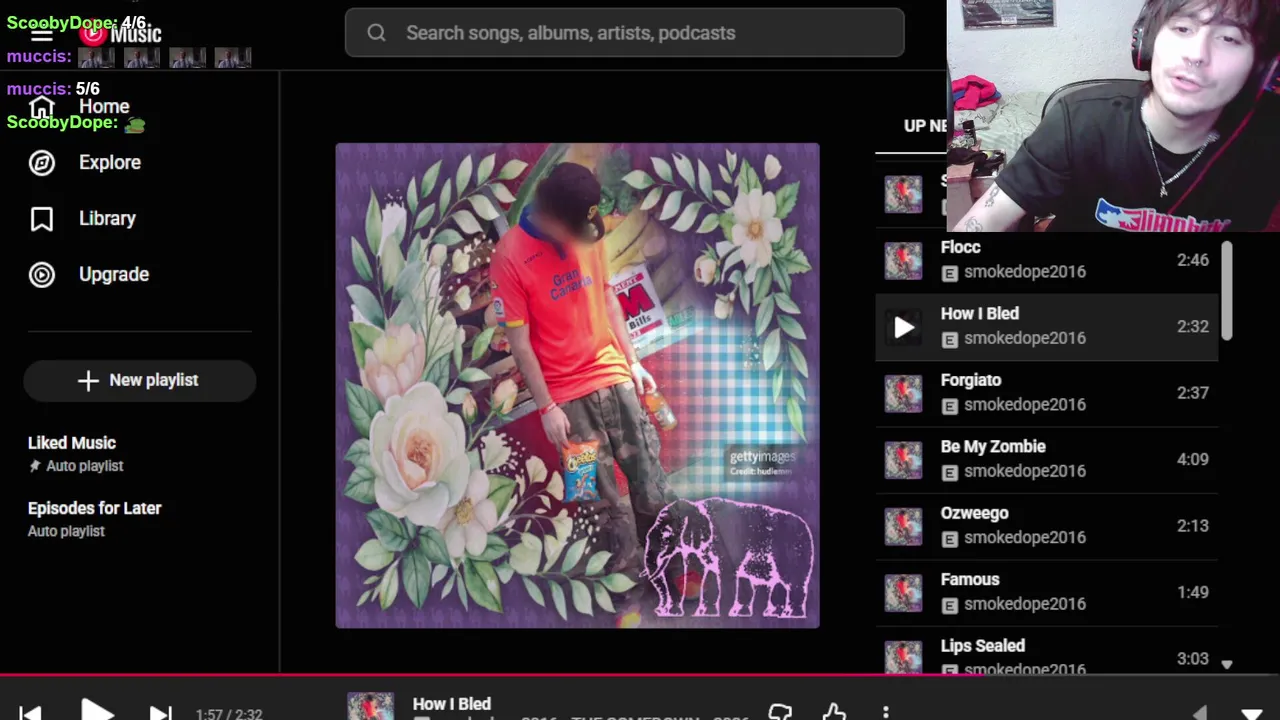Click the How I Bled play icon
This screenshot has width=1280, height=720.
pyautogui.click(x=903, y=327)
